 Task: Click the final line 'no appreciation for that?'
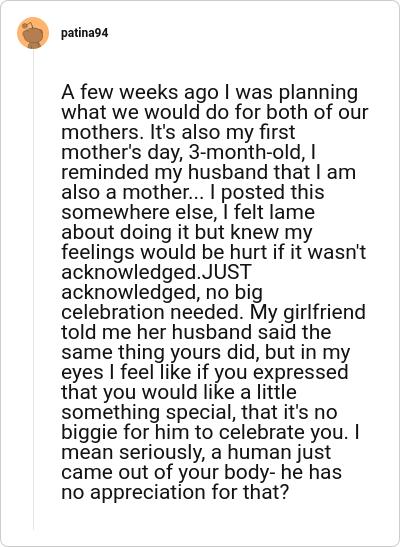click(x=175, y=493)
